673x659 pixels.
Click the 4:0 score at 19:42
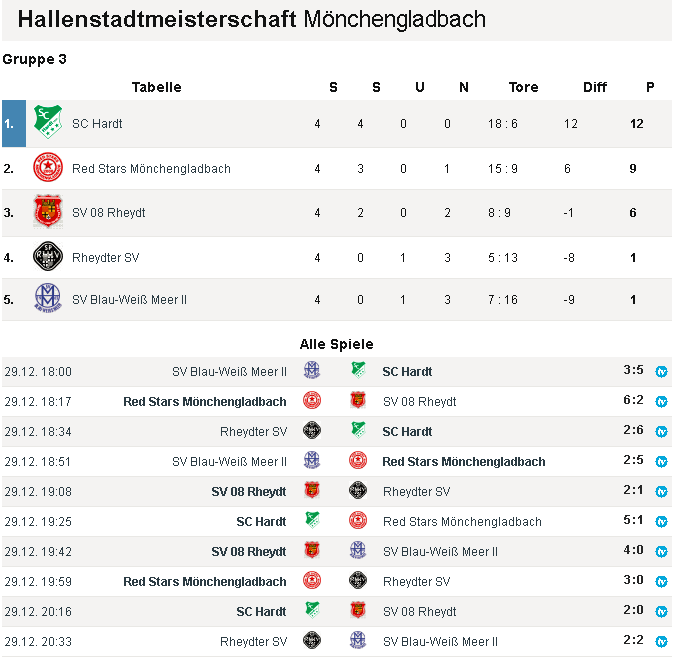coord(633,550)
